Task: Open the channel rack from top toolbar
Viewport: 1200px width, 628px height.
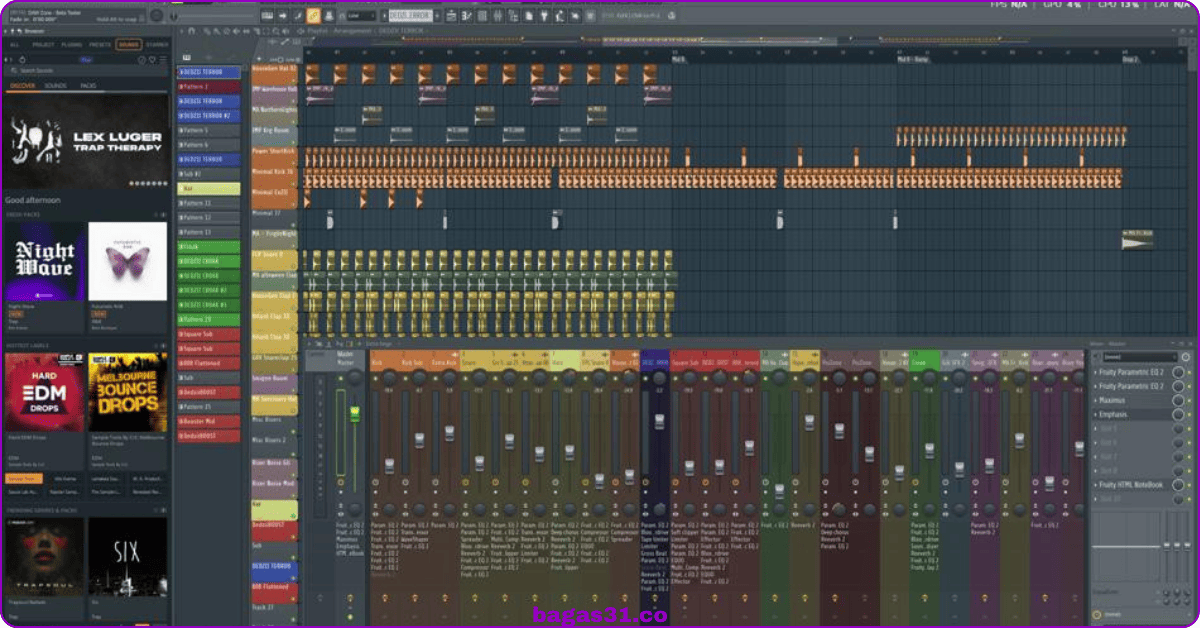Action: pyautogui.click(x=482, y=16)
